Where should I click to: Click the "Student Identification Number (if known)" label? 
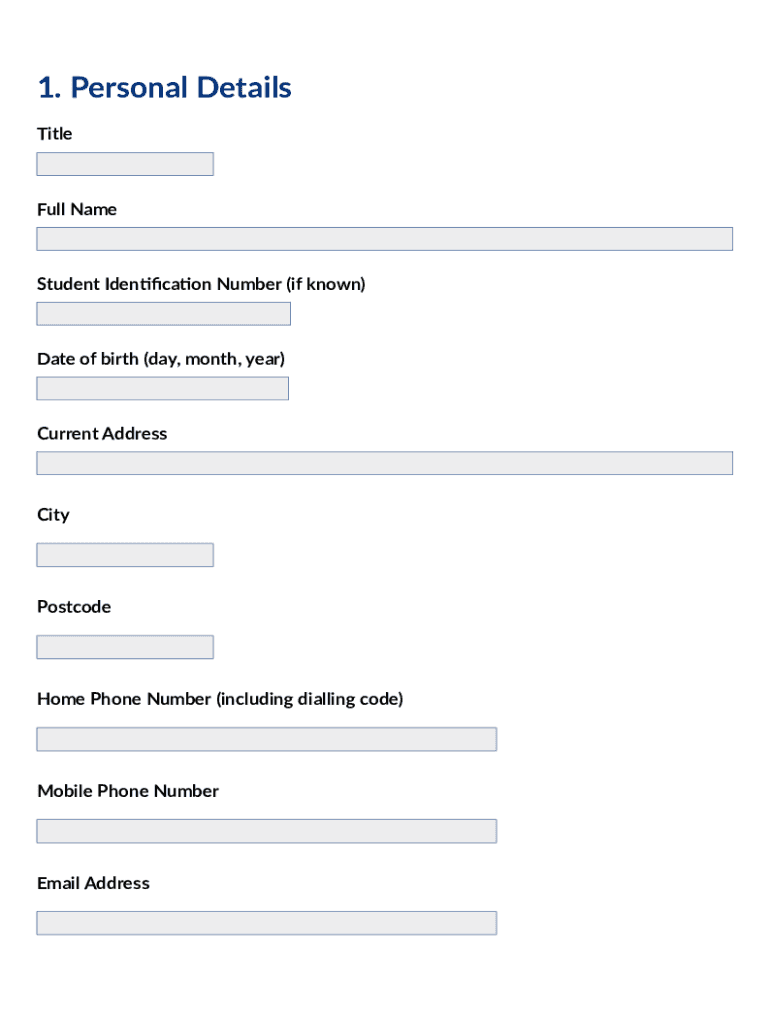coord(201,284)
